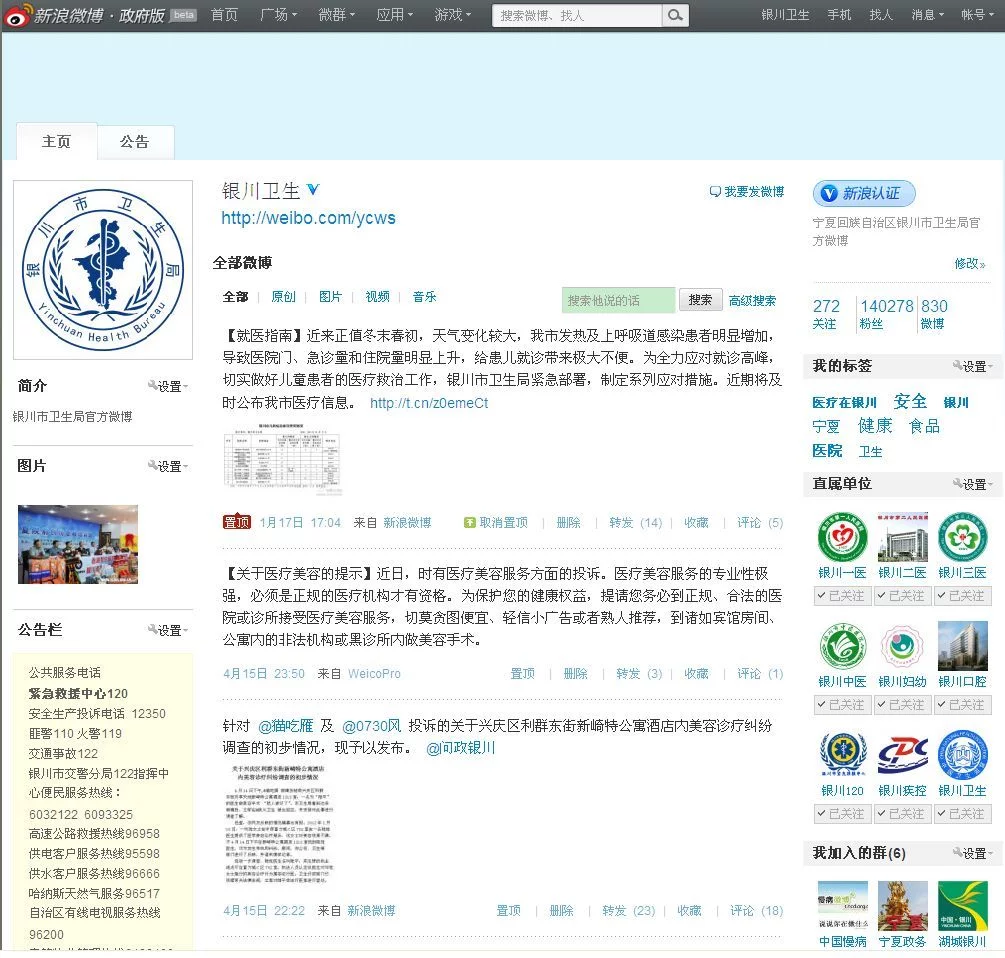Click the blue V verification badge beside 银川卫生
The image size is (1005, 958).
(312, 190)
